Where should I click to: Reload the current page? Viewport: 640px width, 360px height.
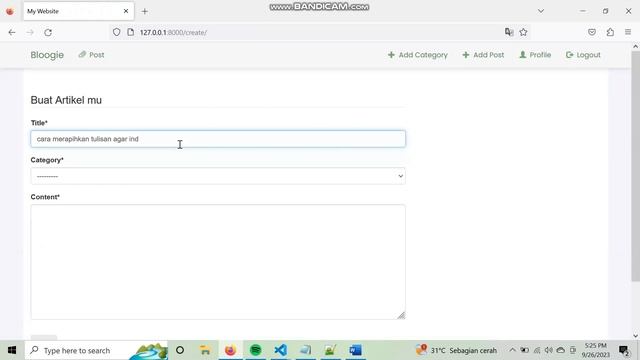pyautogui.click(x=48, y=32)
